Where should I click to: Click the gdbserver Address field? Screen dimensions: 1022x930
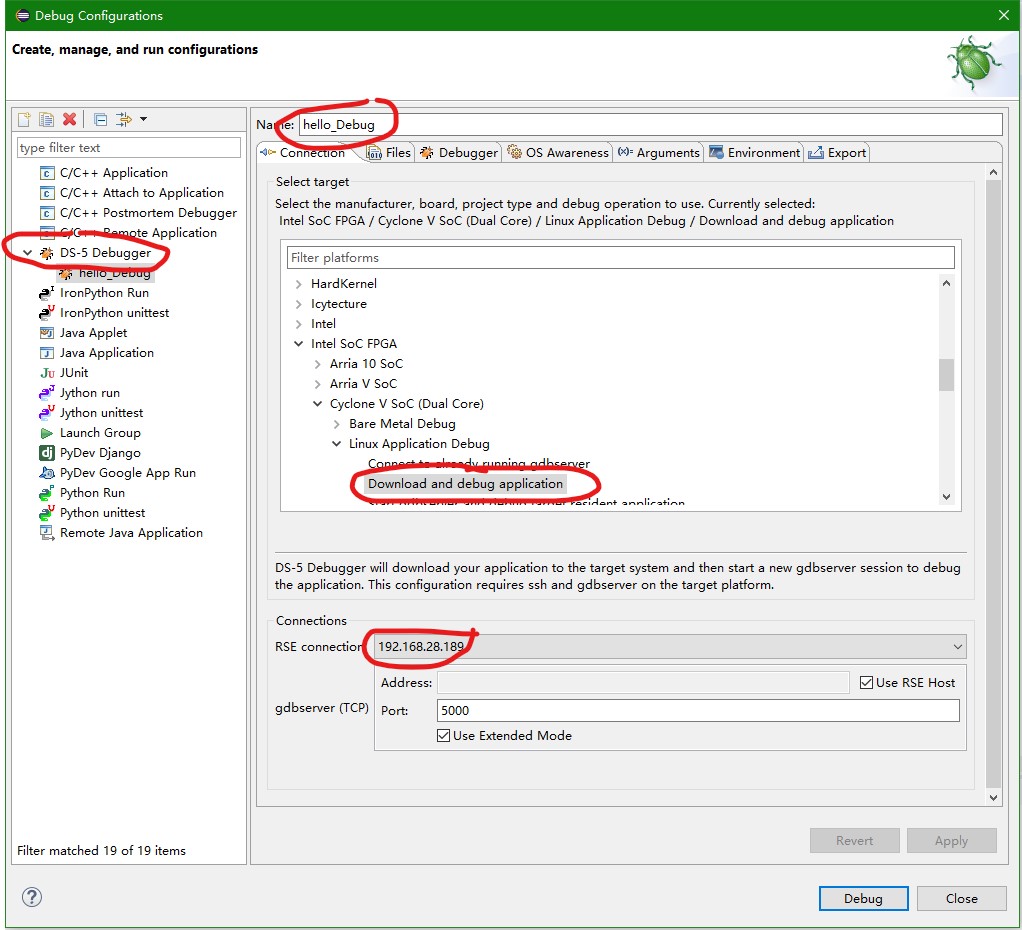(x=643, y=682)
